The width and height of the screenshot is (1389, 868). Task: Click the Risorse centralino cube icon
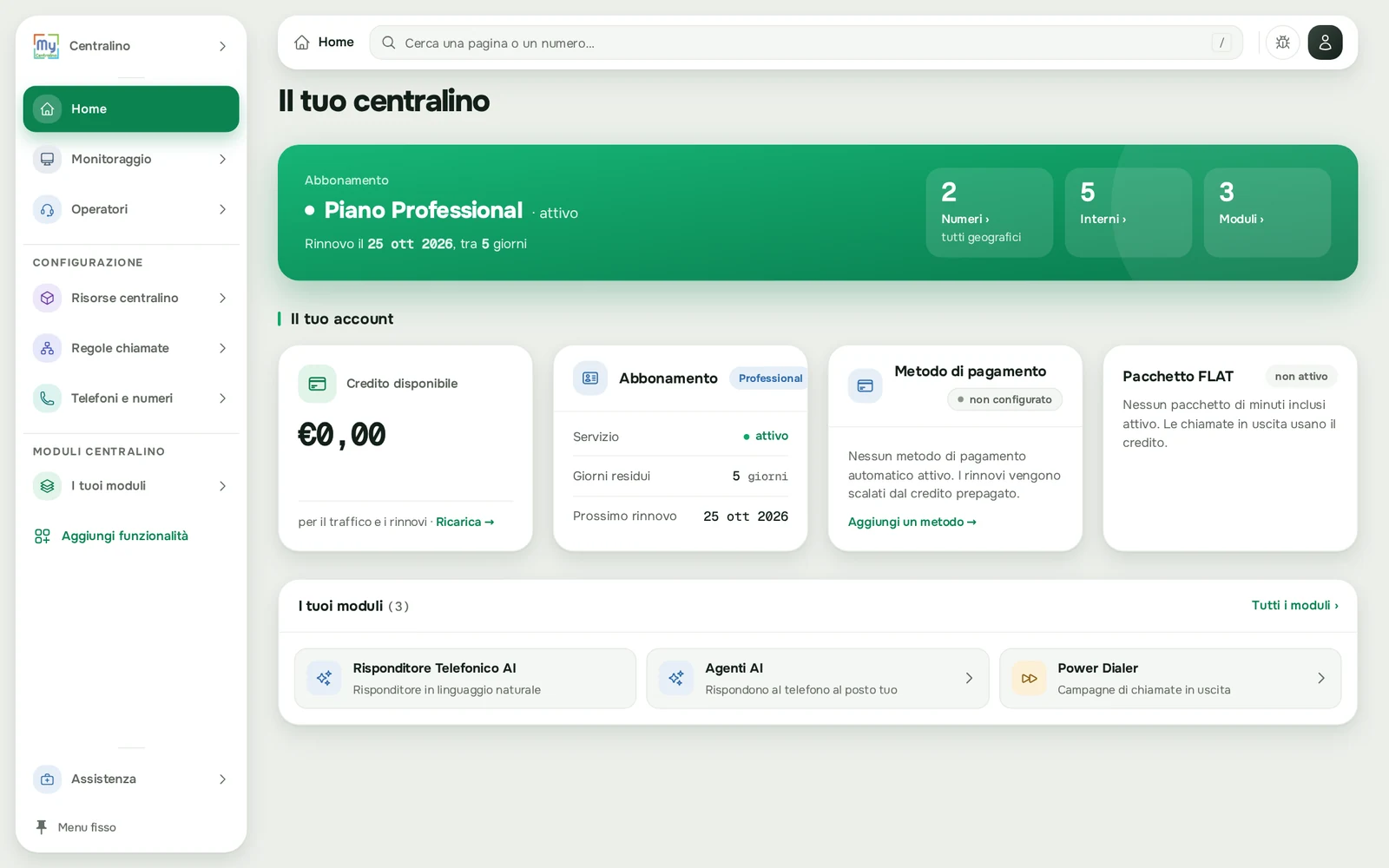[x=47, y=299]
